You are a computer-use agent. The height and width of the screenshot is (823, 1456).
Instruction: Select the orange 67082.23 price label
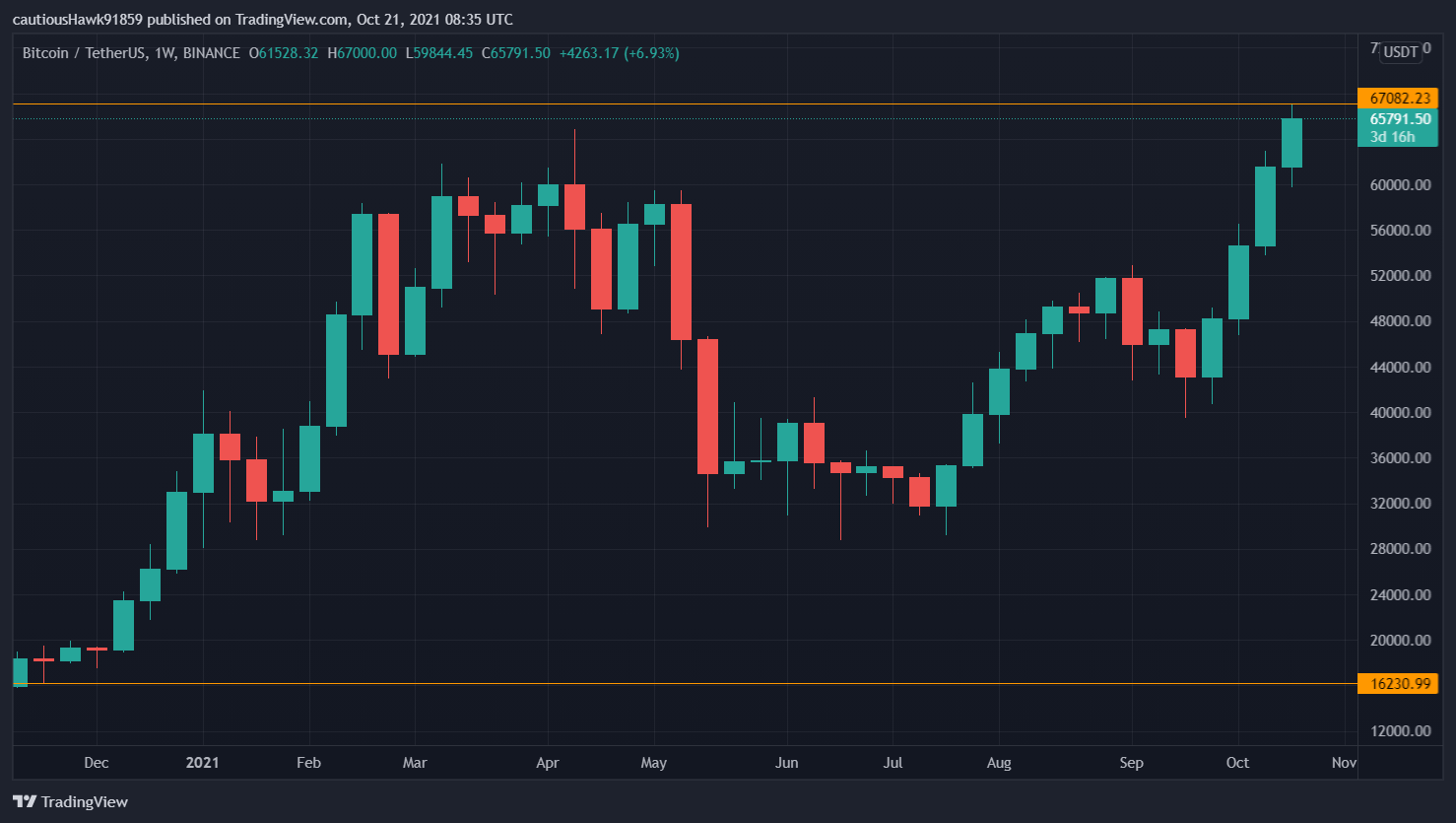(x=1399, y=99)
